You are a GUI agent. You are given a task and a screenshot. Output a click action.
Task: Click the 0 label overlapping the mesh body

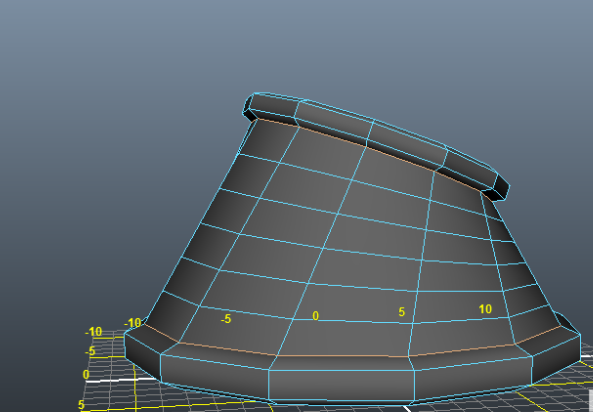(315, 316)
